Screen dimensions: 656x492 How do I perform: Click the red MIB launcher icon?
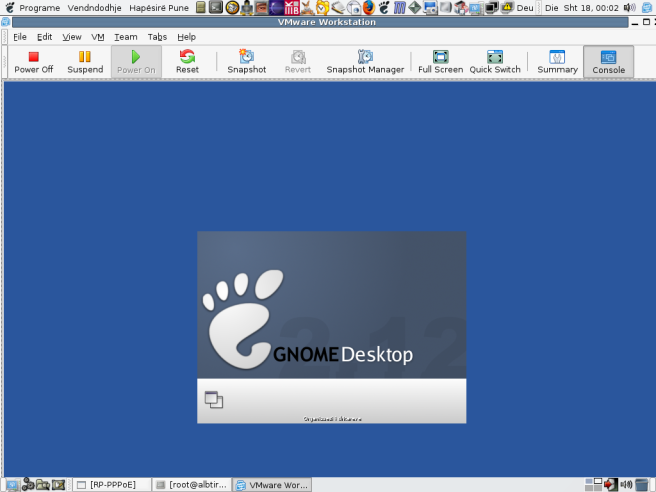[292, 8]
